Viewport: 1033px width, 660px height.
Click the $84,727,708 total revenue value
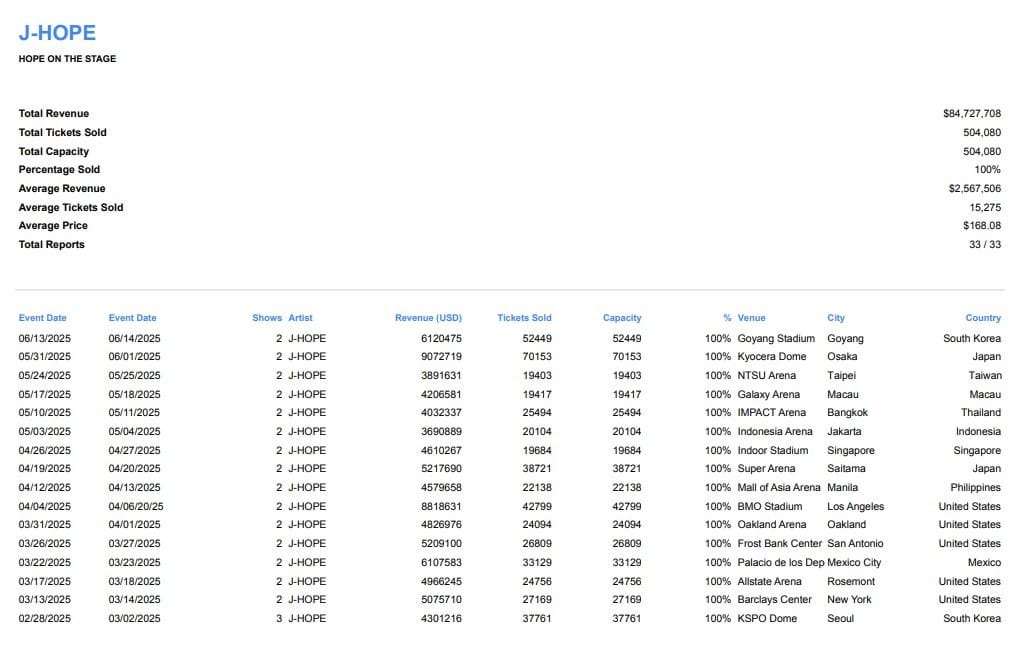coord(972,113)
